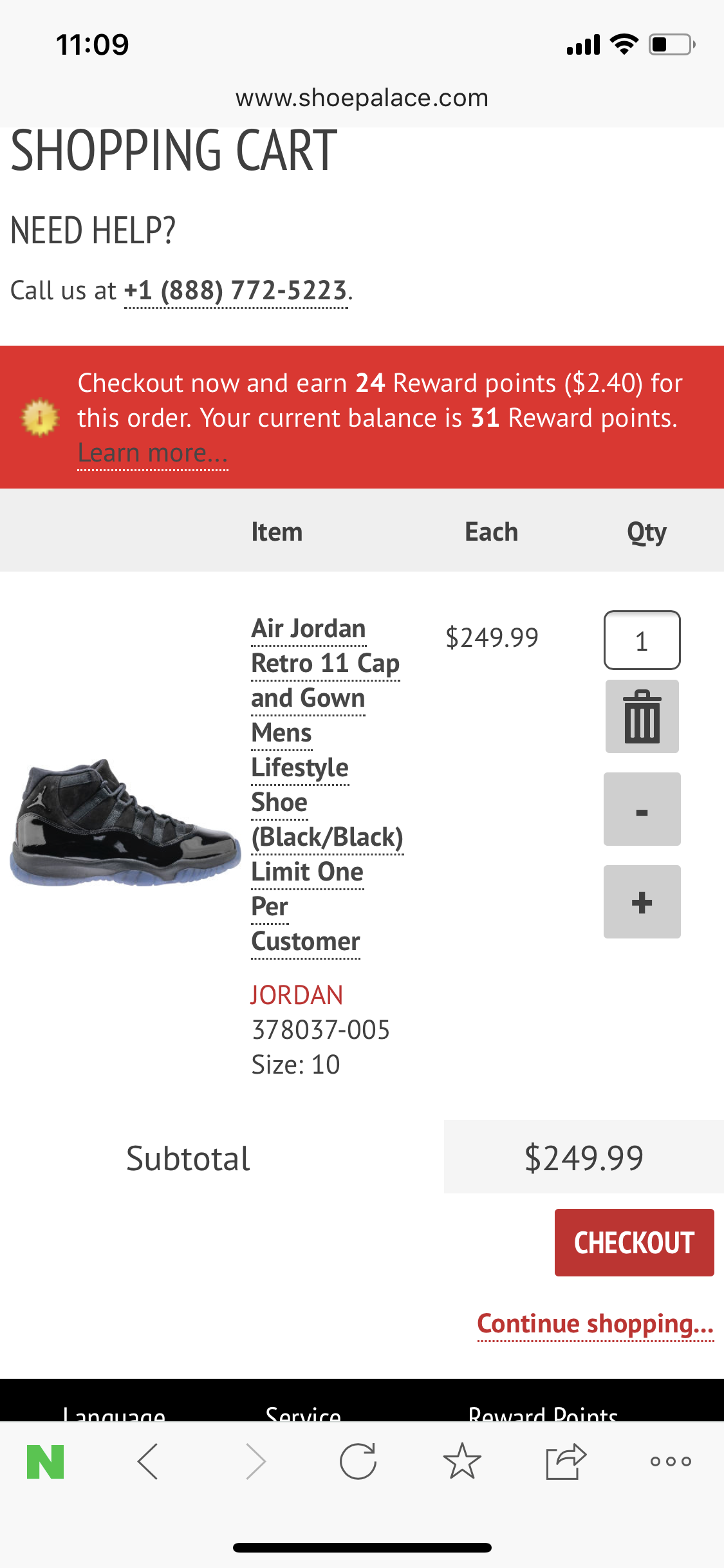Decrease quantity with the minus button
724x1568 pixels.
(642, 809)
